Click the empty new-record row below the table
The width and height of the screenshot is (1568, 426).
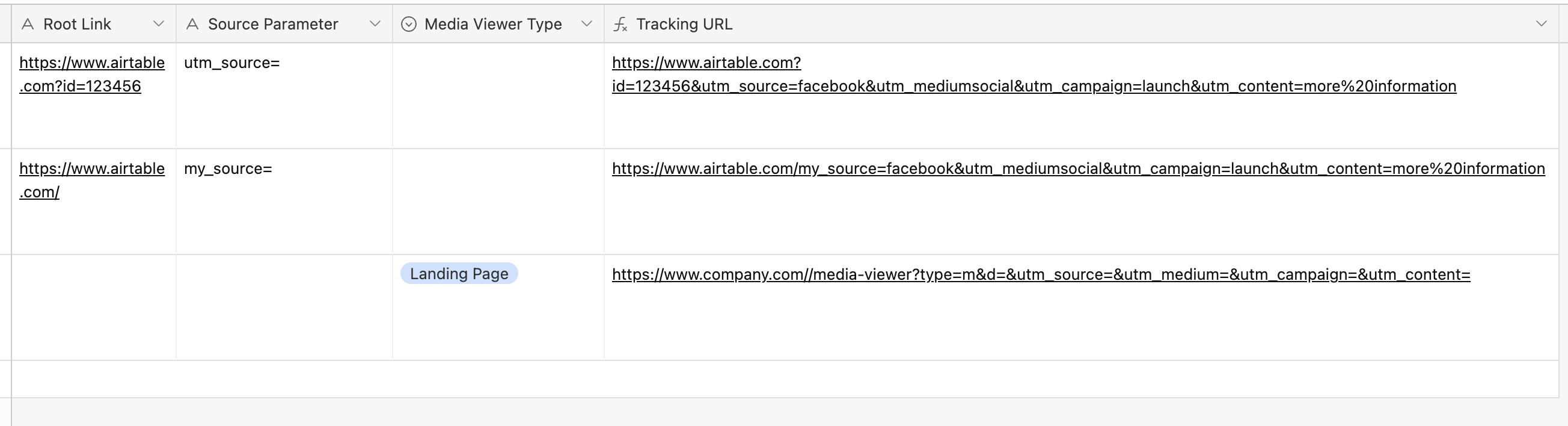coord(785,379)
